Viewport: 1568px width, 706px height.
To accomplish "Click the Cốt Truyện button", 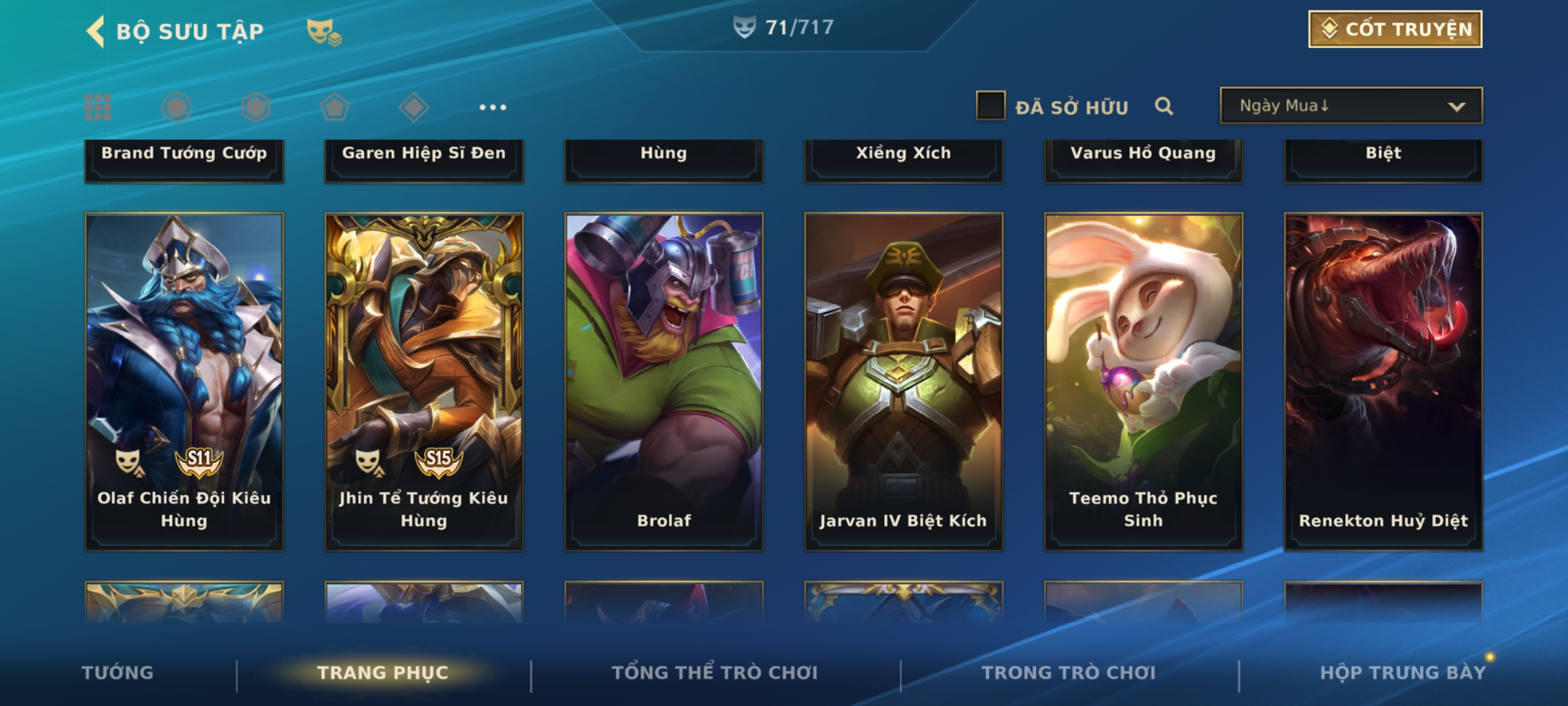I will 1396,29.
